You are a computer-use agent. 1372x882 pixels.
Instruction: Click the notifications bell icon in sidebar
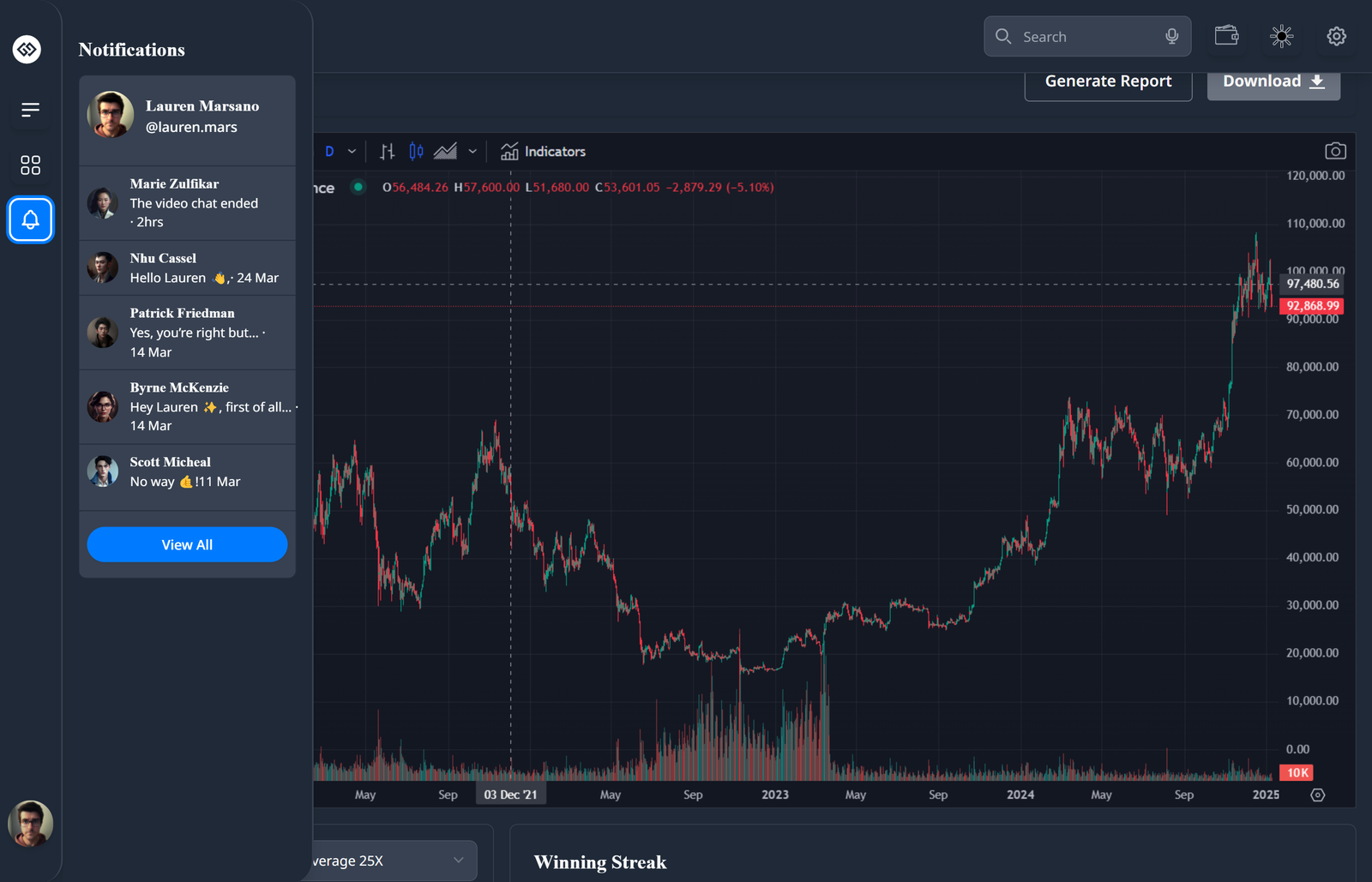click(31, 219)
